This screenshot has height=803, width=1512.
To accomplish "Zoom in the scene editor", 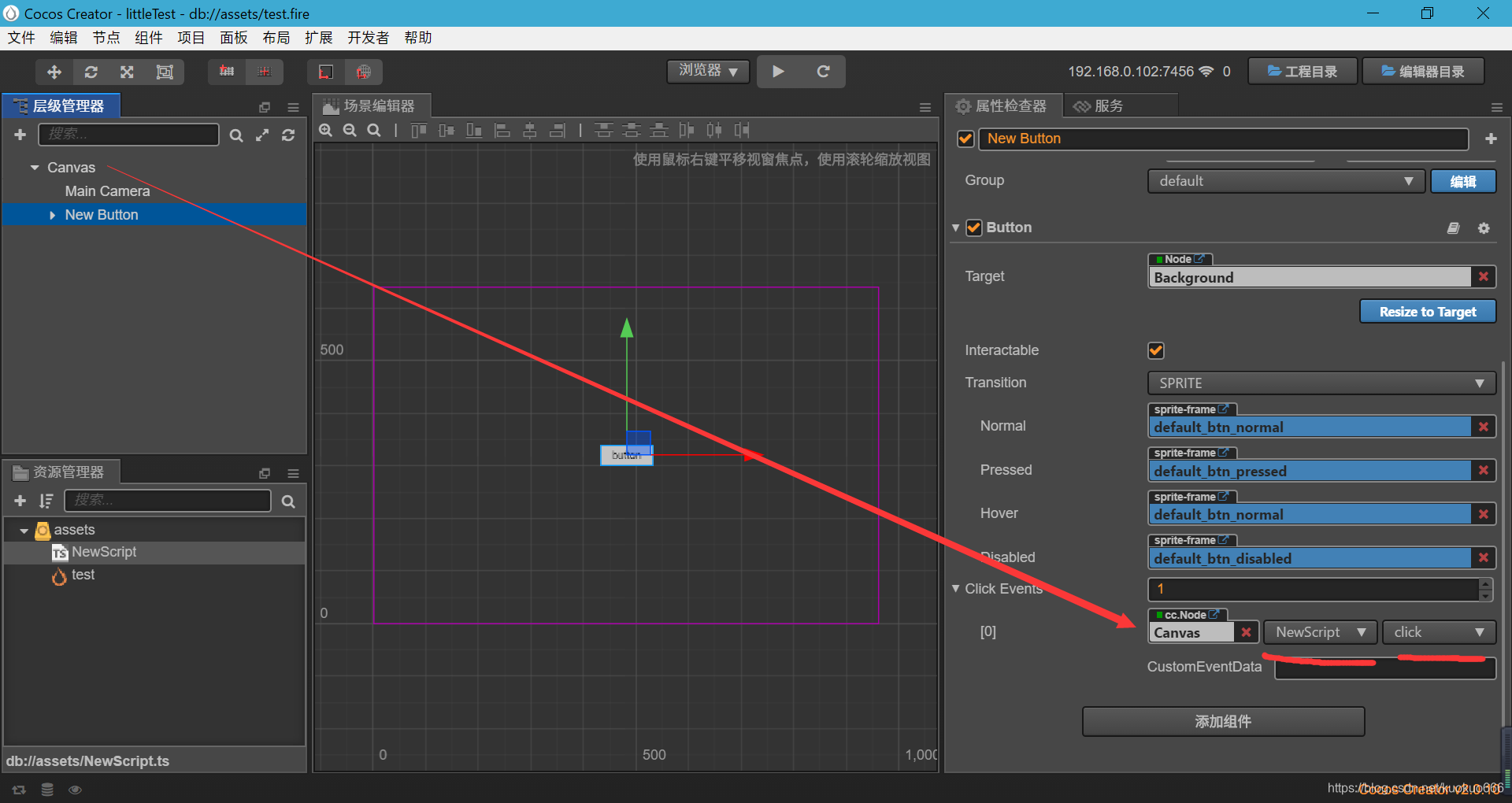I will [325, 130].
